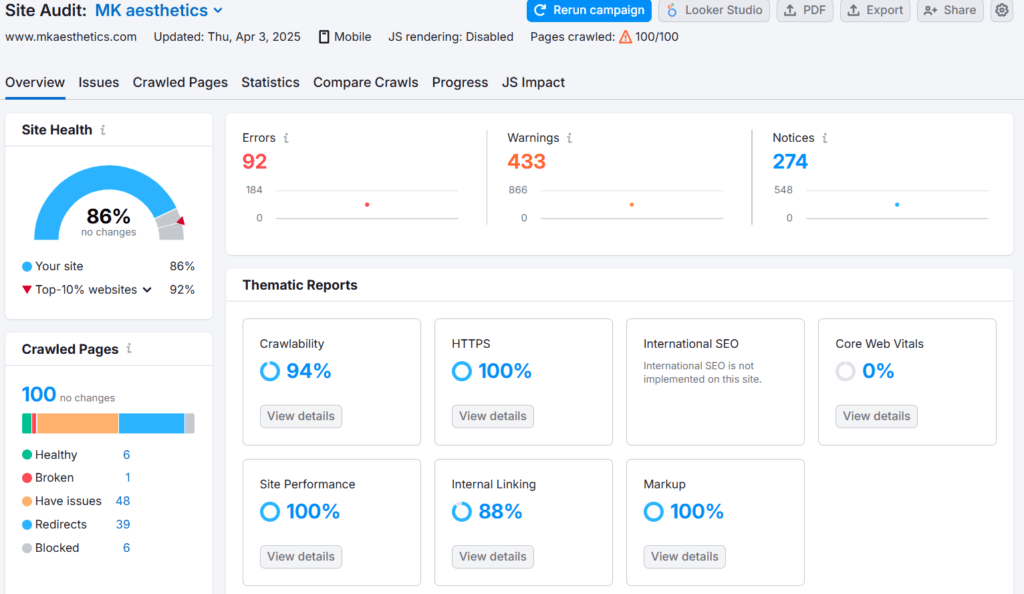Image resolution: width=1024 pixels, height=594 pixels.
Task: Click the warning triangle beside Pages crawled
Action: [x=625, y=37]
